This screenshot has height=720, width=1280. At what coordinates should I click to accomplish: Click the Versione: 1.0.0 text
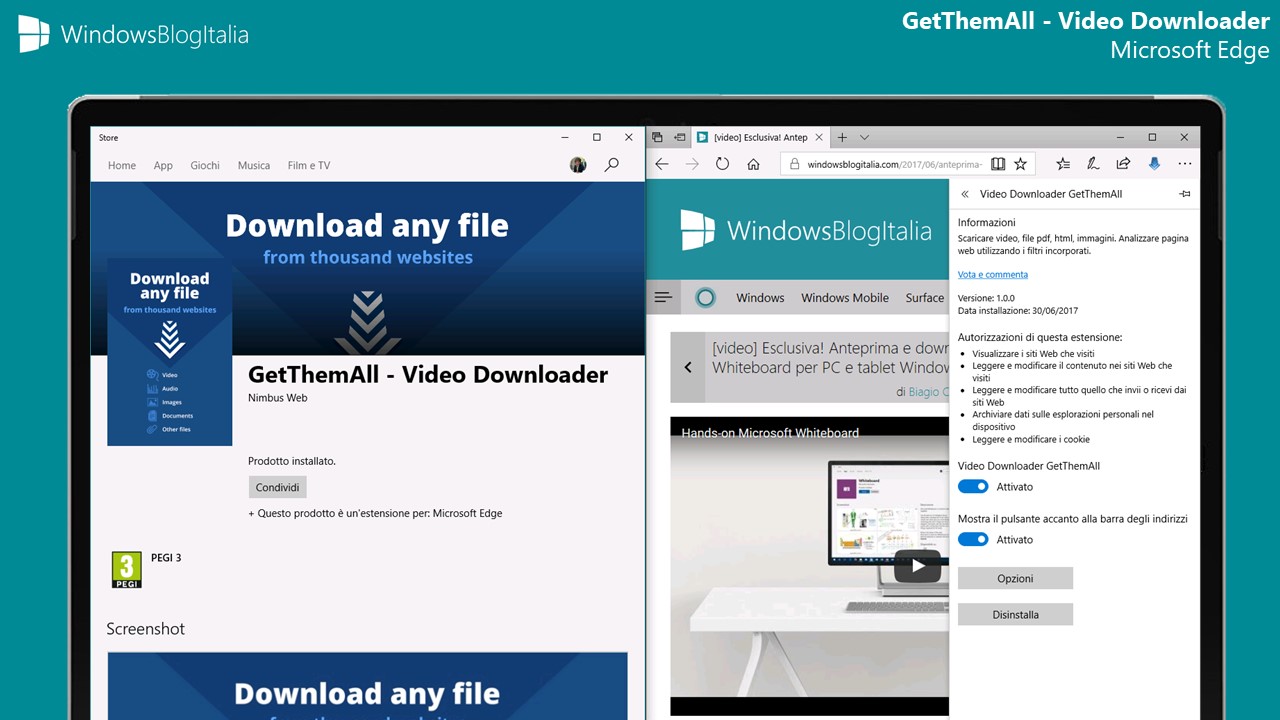click(986, 298)
